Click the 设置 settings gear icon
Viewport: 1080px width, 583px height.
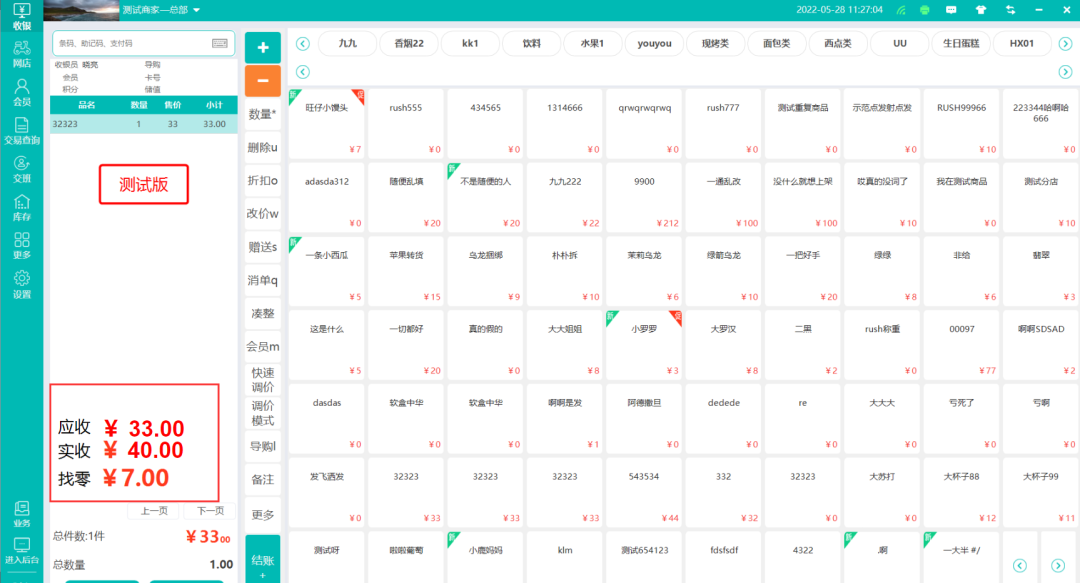point(21,285)
